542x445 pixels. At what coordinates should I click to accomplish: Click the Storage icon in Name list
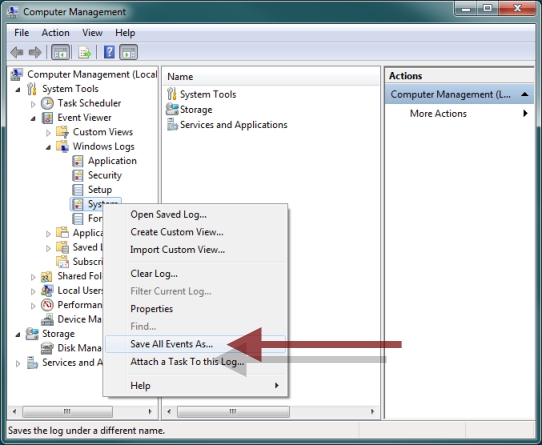(x=172, y=109)
